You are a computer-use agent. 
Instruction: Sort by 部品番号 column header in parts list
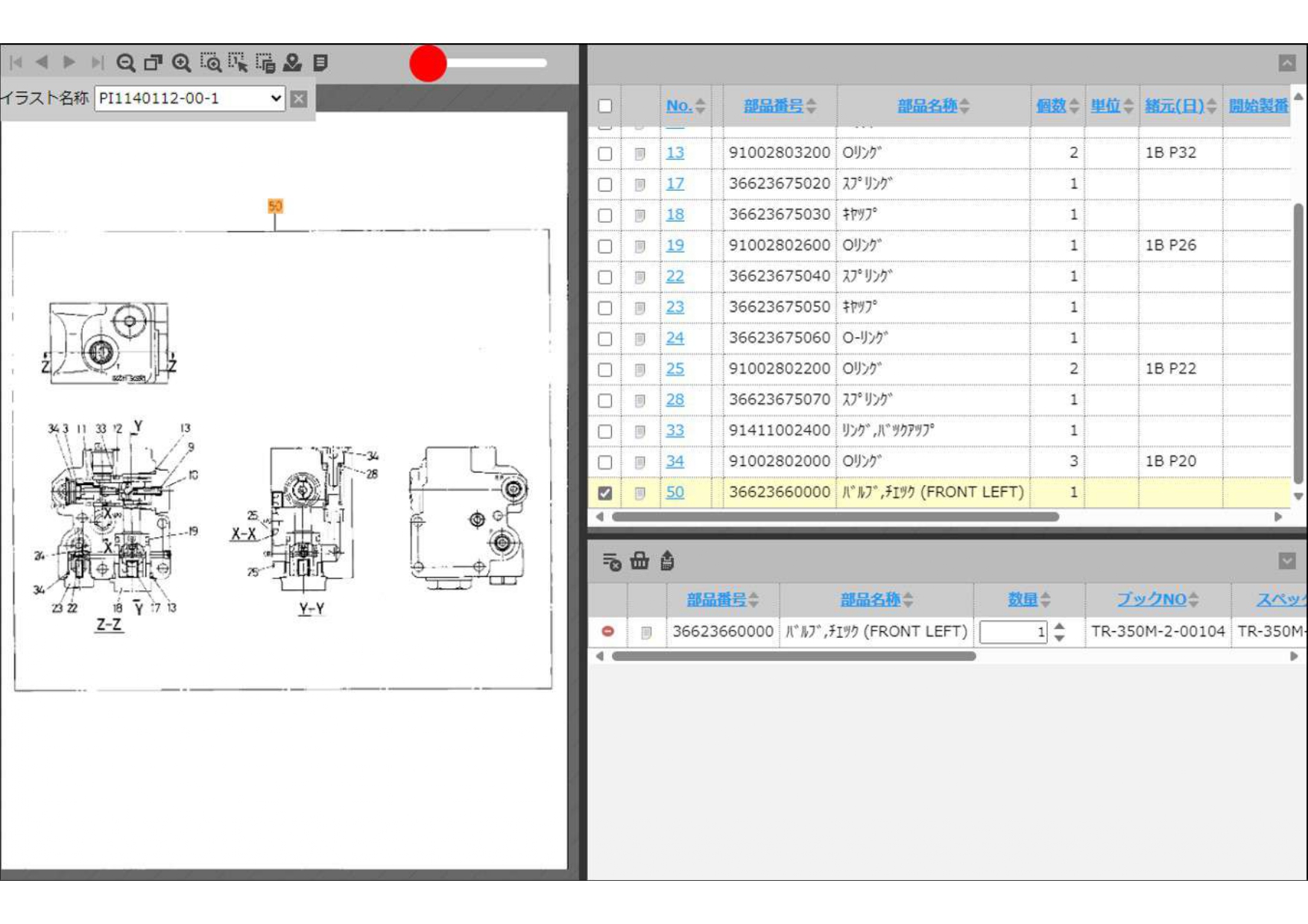click(x=774, y=106)
